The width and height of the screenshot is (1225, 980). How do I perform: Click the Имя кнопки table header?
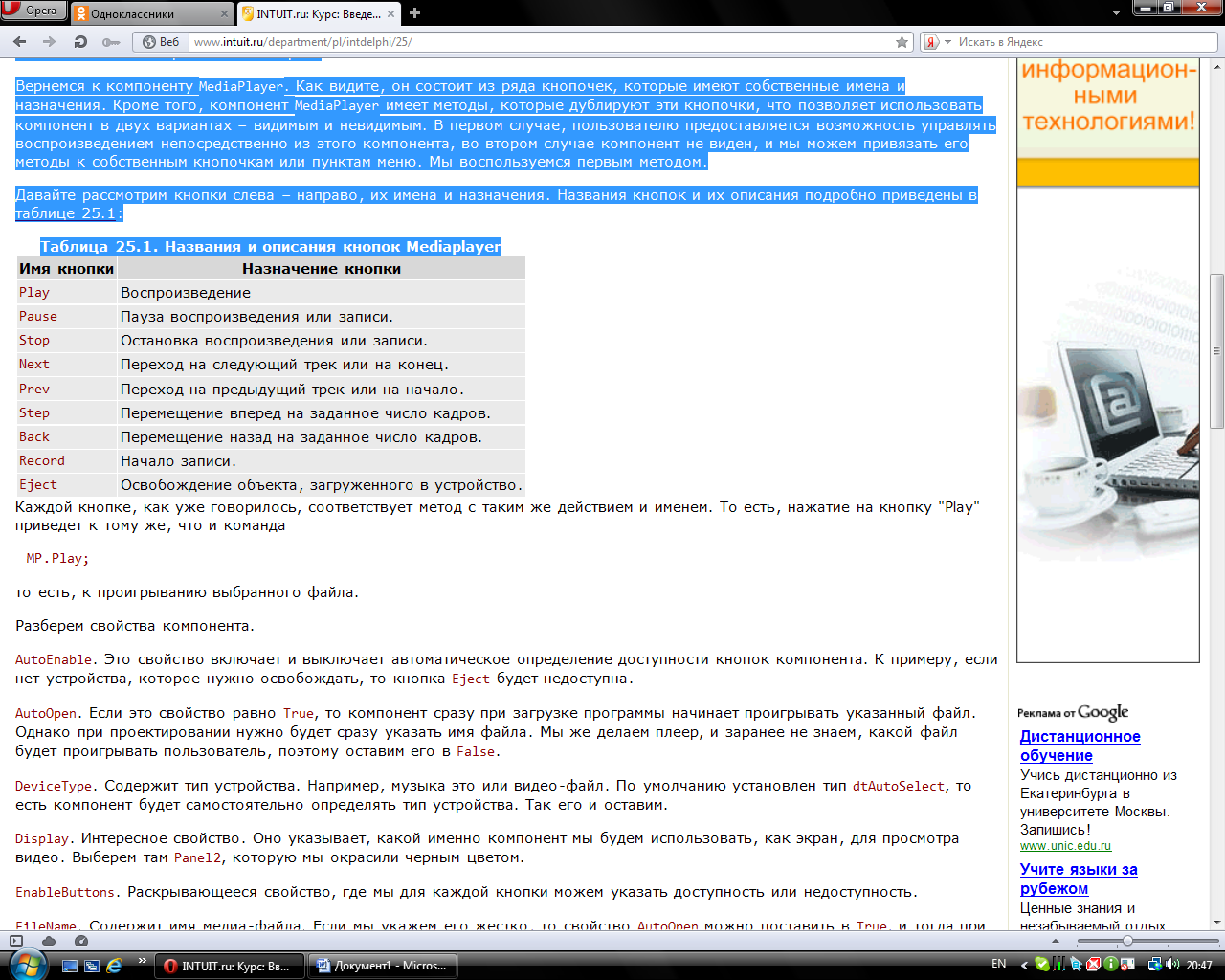[x=67, y=269]
